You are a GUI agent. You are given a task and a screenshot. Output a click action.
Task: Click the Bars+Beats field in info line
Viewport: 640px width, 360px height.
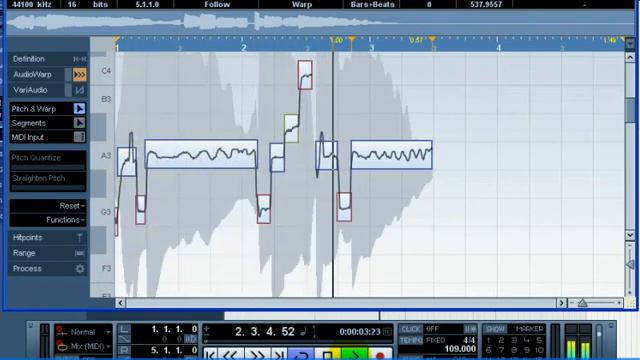372,4
